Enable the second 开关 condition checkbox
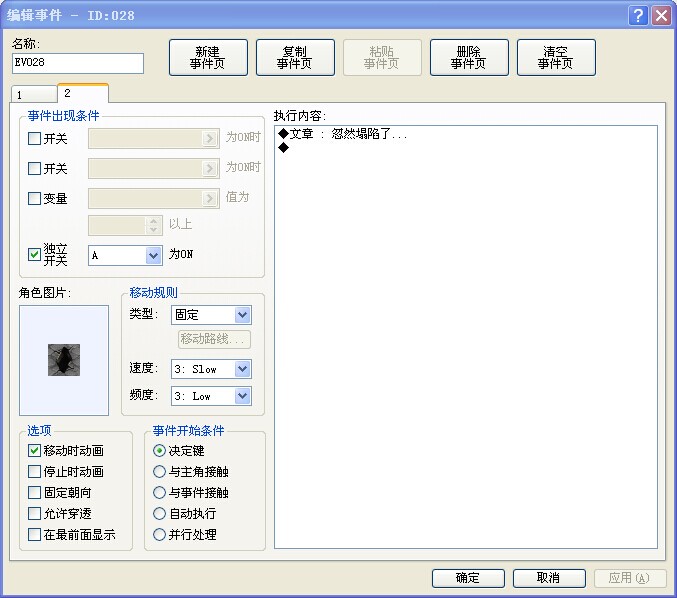The width and height of the screenshot is (677, 598). click(34, 168)
